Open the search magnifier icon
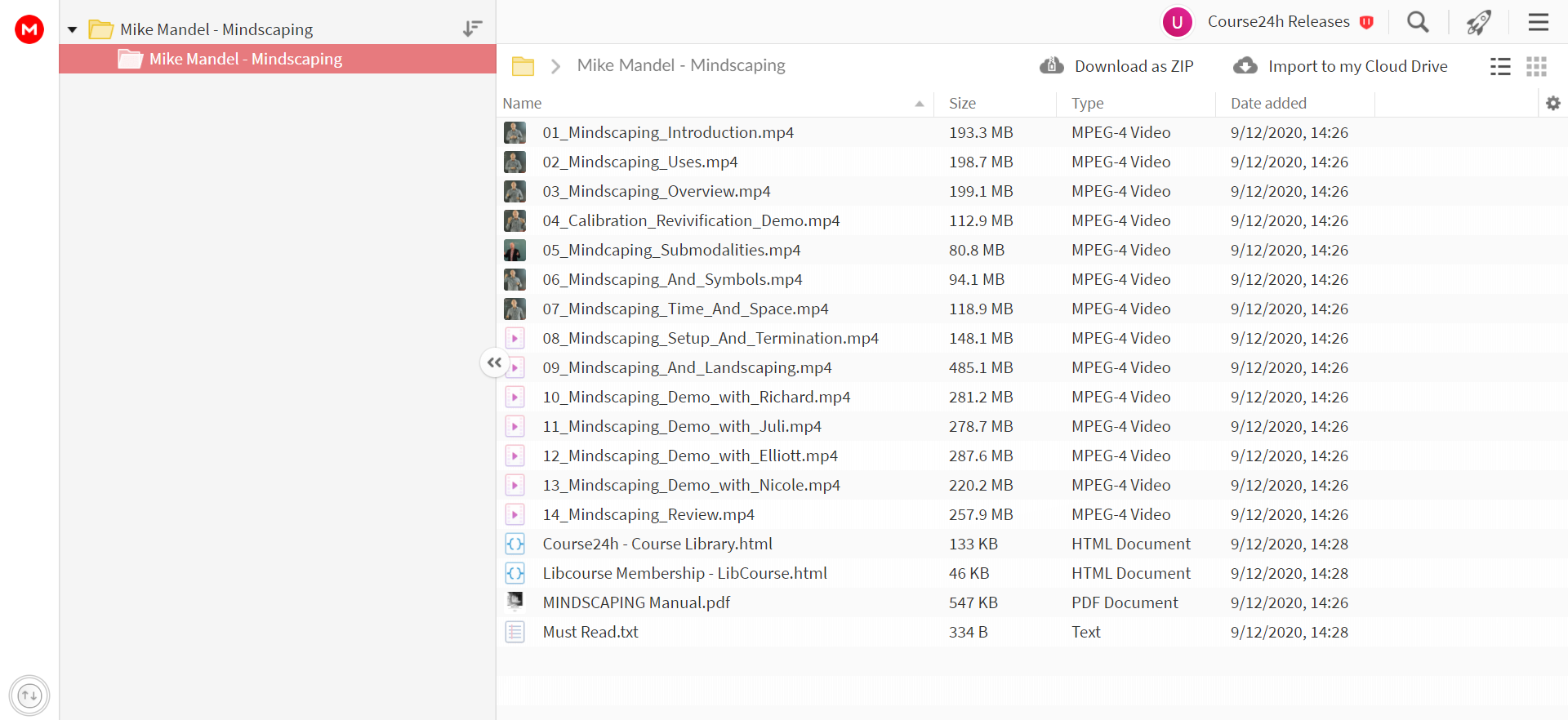The image size is (1568, 720). [1418, 22]
